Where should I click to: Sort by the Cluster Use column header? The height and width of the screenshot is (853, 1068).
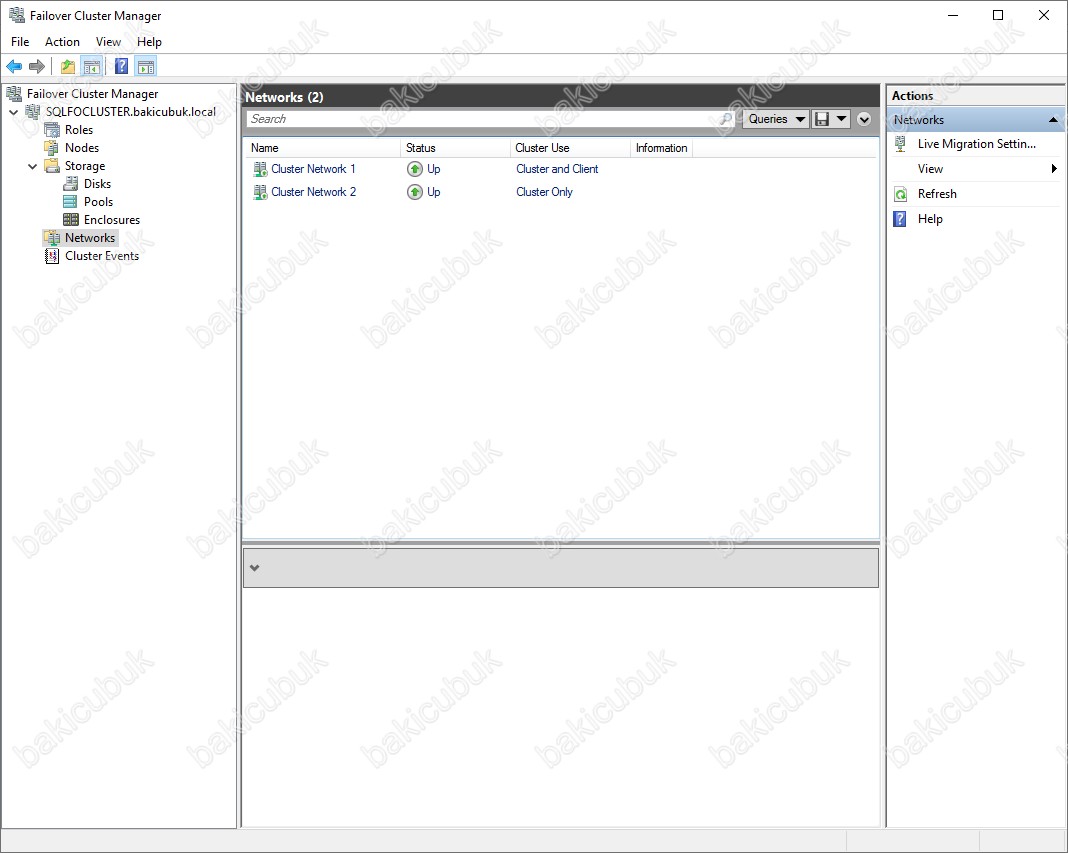click(570, 148)
